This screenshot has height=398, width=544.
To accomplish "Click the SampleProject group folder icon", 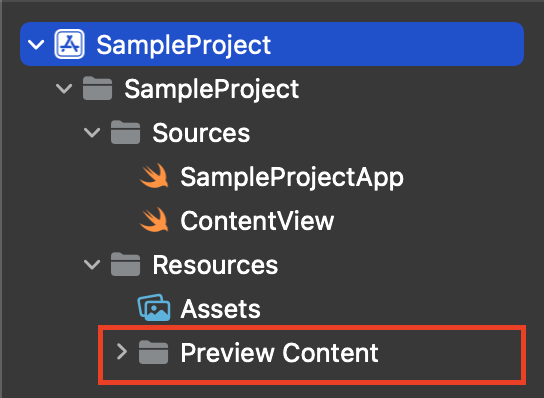I will (x=97, y=88).
